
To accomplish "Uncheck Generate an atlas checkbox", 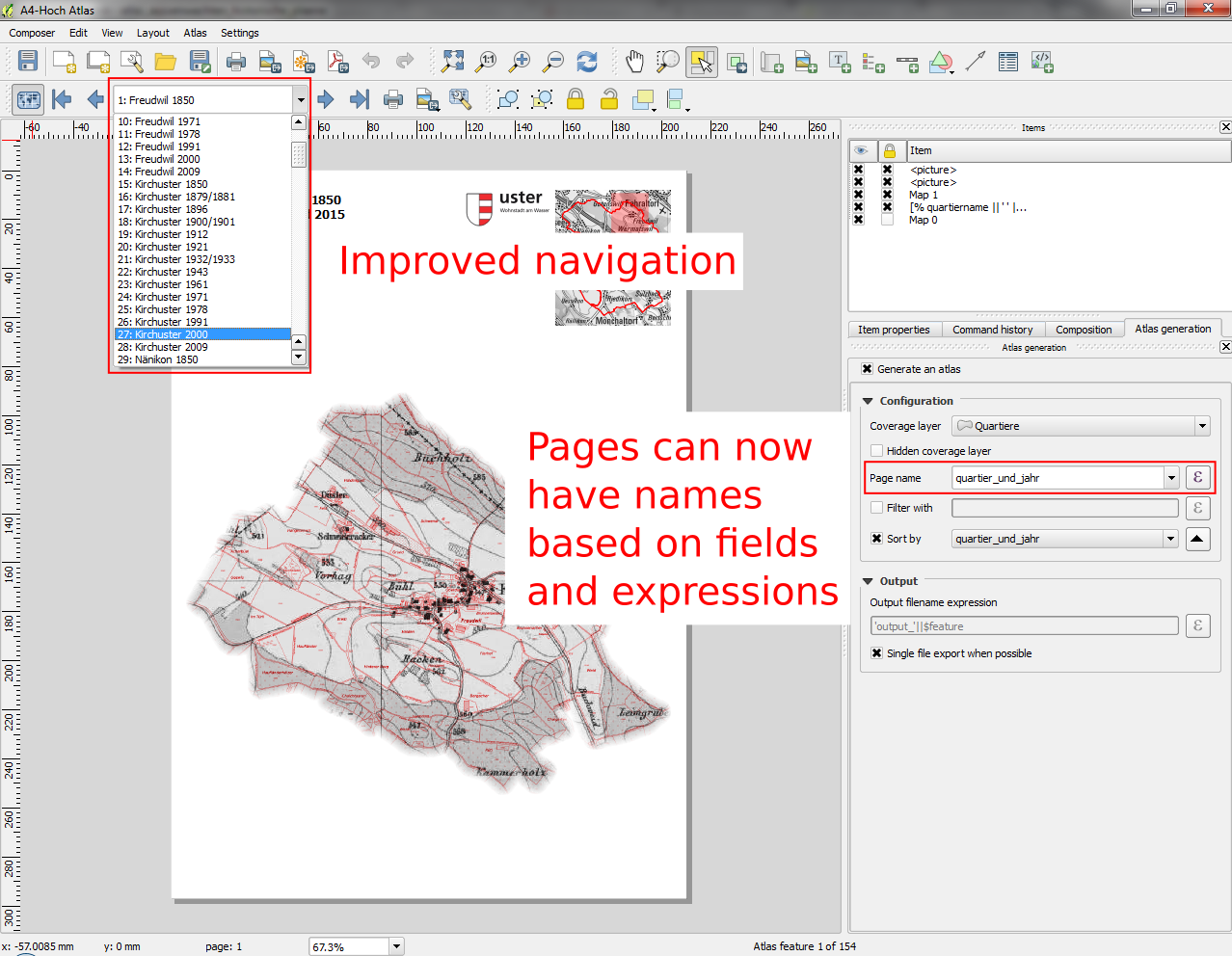I will (x=867, y=369).
